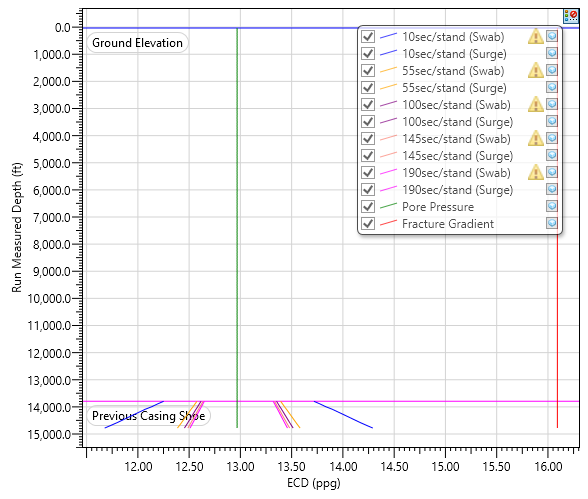This screenshot has width=588, height=499.
Task: Open the blue options icon for 100sec/stand (Surge)
Action: coord(552,121)
